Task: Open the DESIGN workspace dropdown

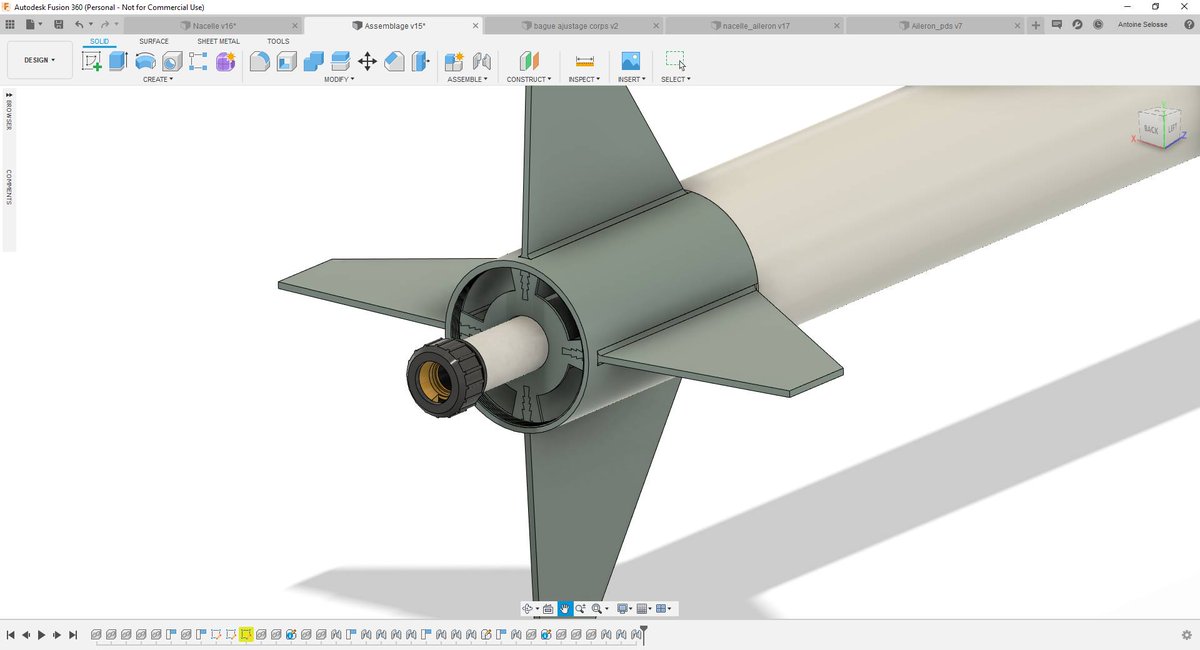Action: coord(40,60)
